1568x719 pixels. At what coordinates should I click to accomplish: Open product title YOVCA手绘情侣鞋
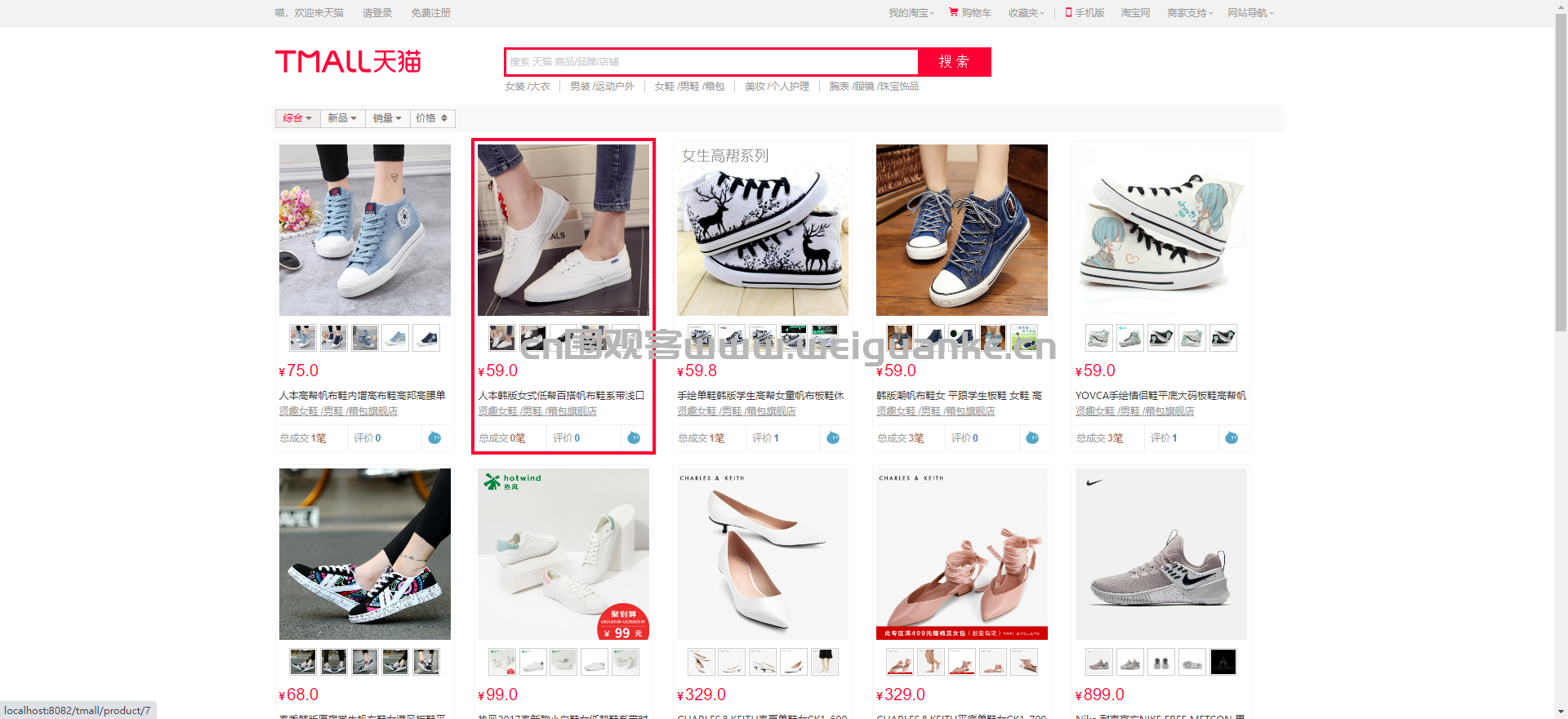pyautogui.click(x=1160, y=396)
